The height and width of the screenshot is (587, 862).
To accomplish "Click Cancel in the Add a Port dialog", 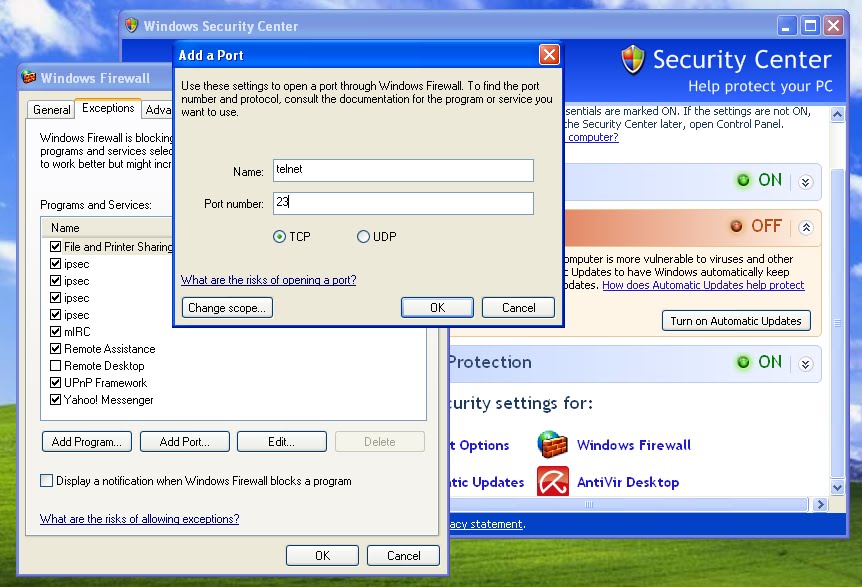I will [x=518, y=308].
